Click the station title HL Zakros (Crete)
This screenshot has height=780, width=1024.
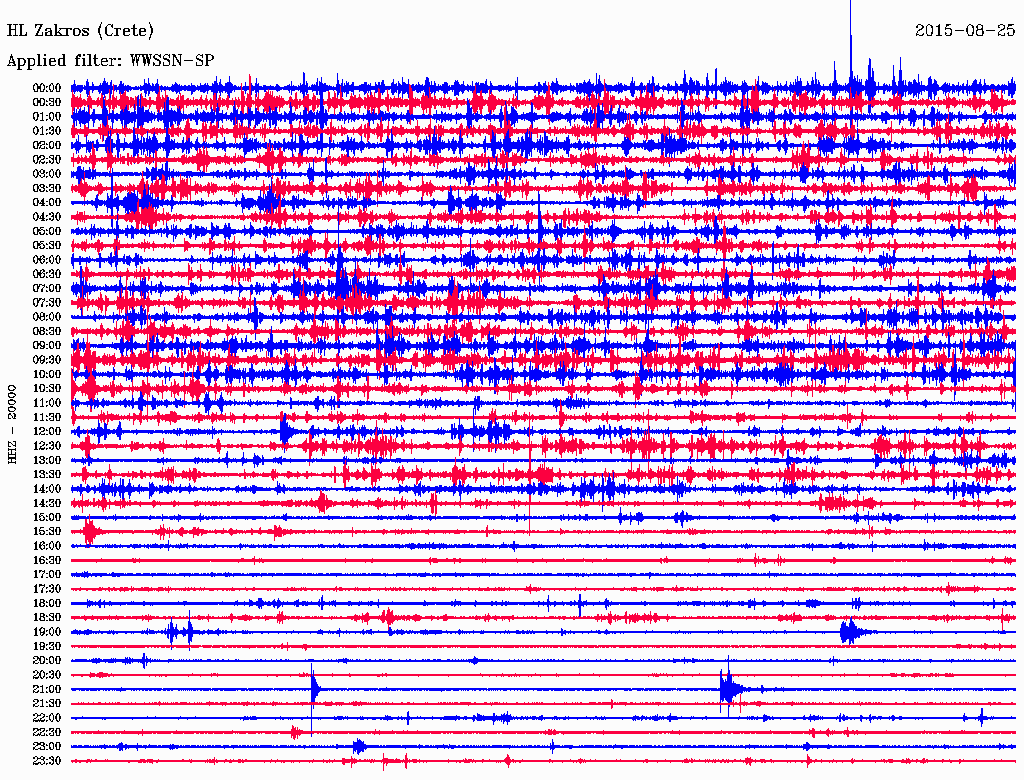click(x=80, y=30)
